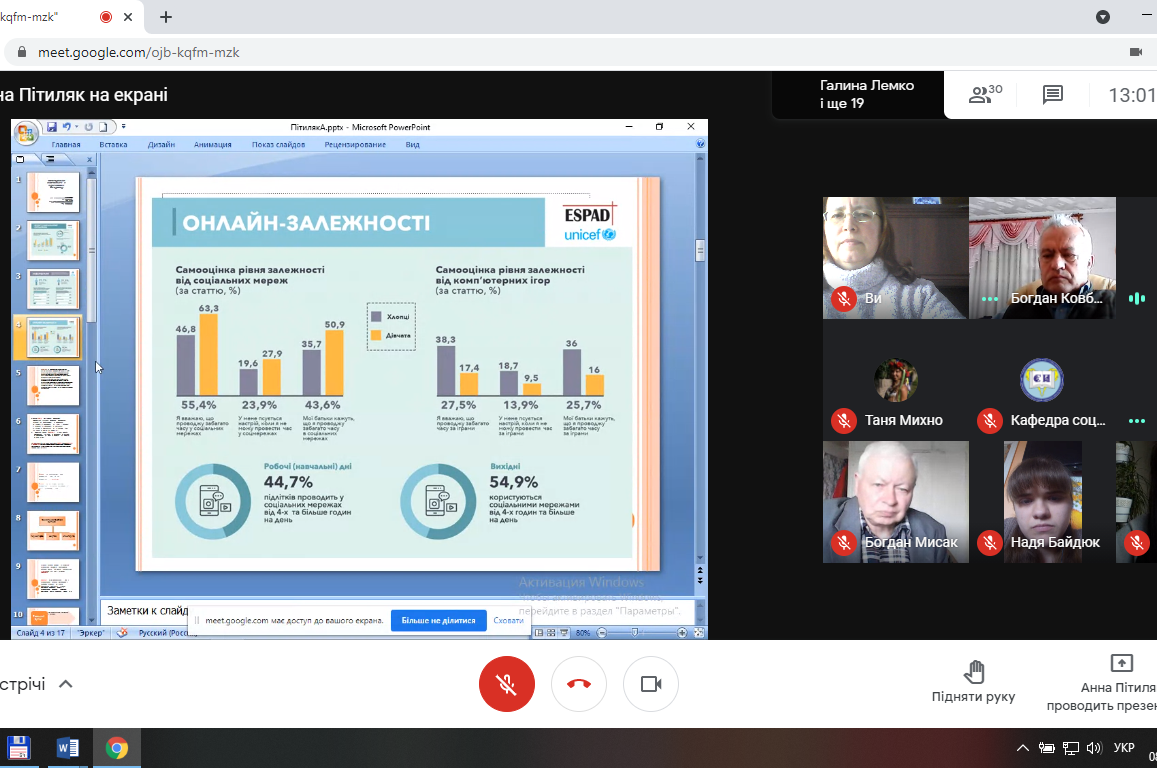The height and width of the screenshot is (768, 1157).
Task: Open Chrome profile dropdown arrow at top right
Action: tap(1103, 17)
